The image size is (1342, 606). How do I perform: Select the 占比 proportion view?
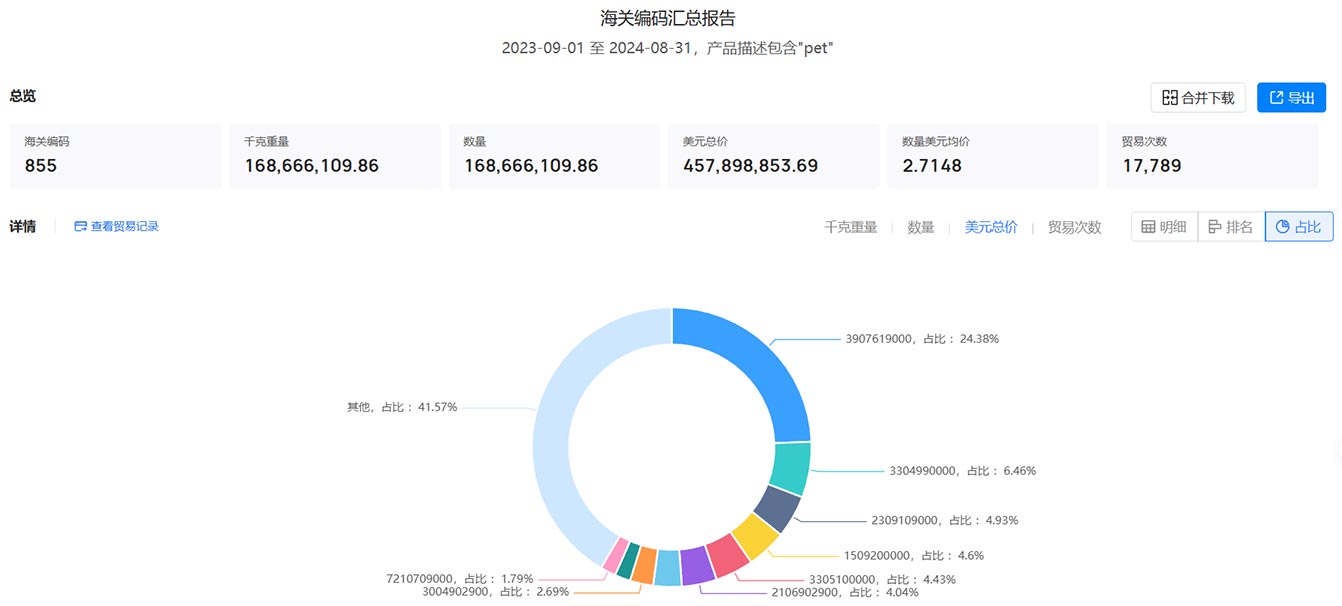tap(1299, 227)
